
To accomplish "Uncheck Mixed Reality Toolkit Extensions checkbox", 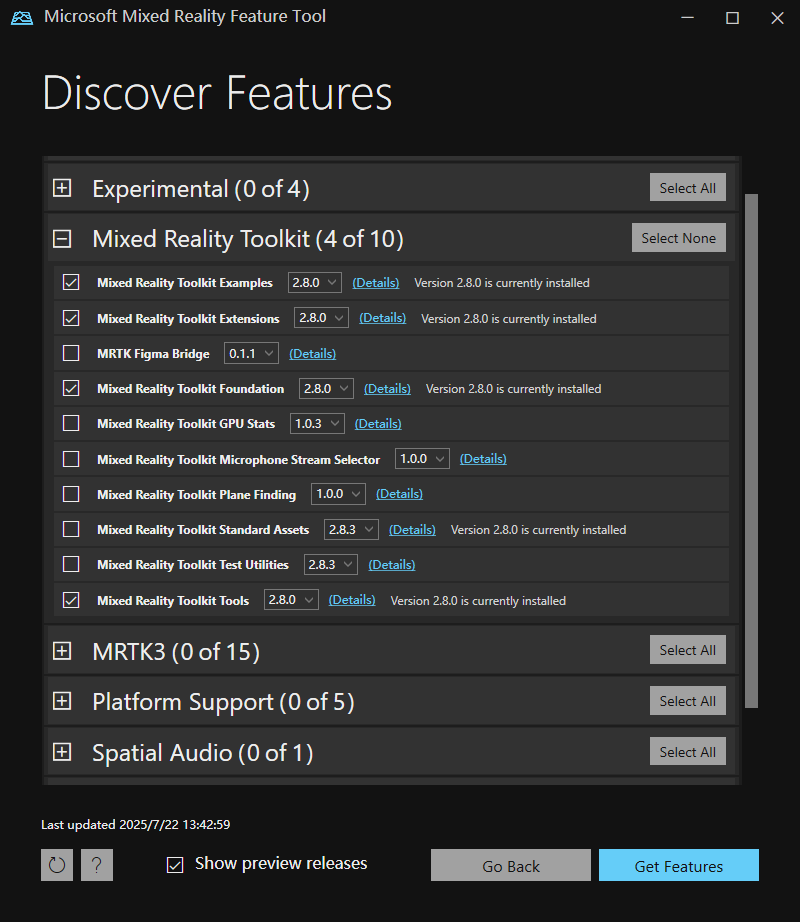I will coord(71,318).
